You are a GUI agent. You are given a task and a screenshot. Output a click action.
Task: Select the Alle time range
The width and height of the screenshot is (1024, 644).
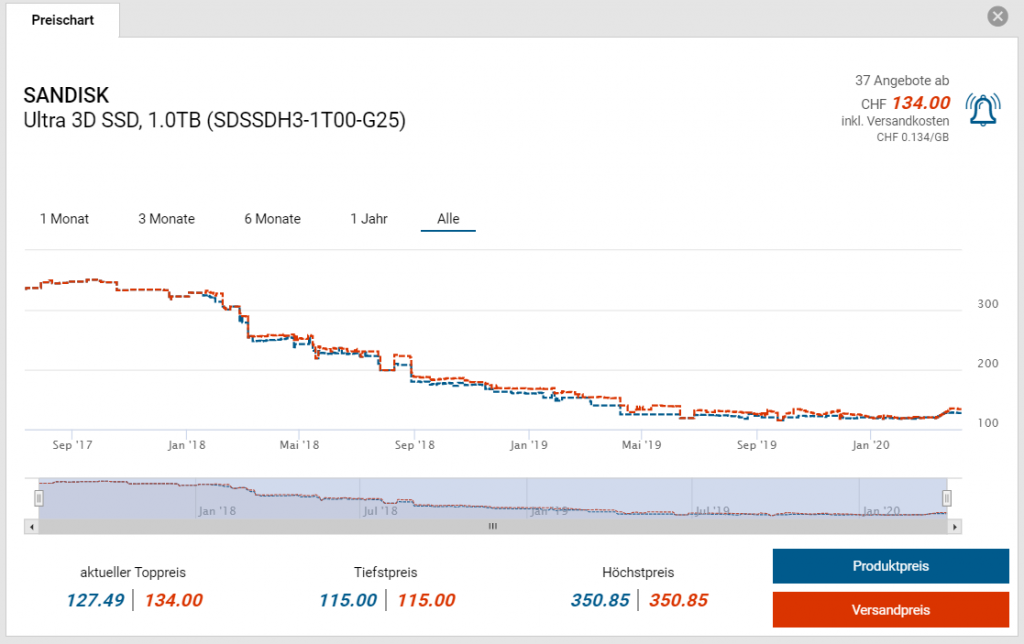click(448, 219)
